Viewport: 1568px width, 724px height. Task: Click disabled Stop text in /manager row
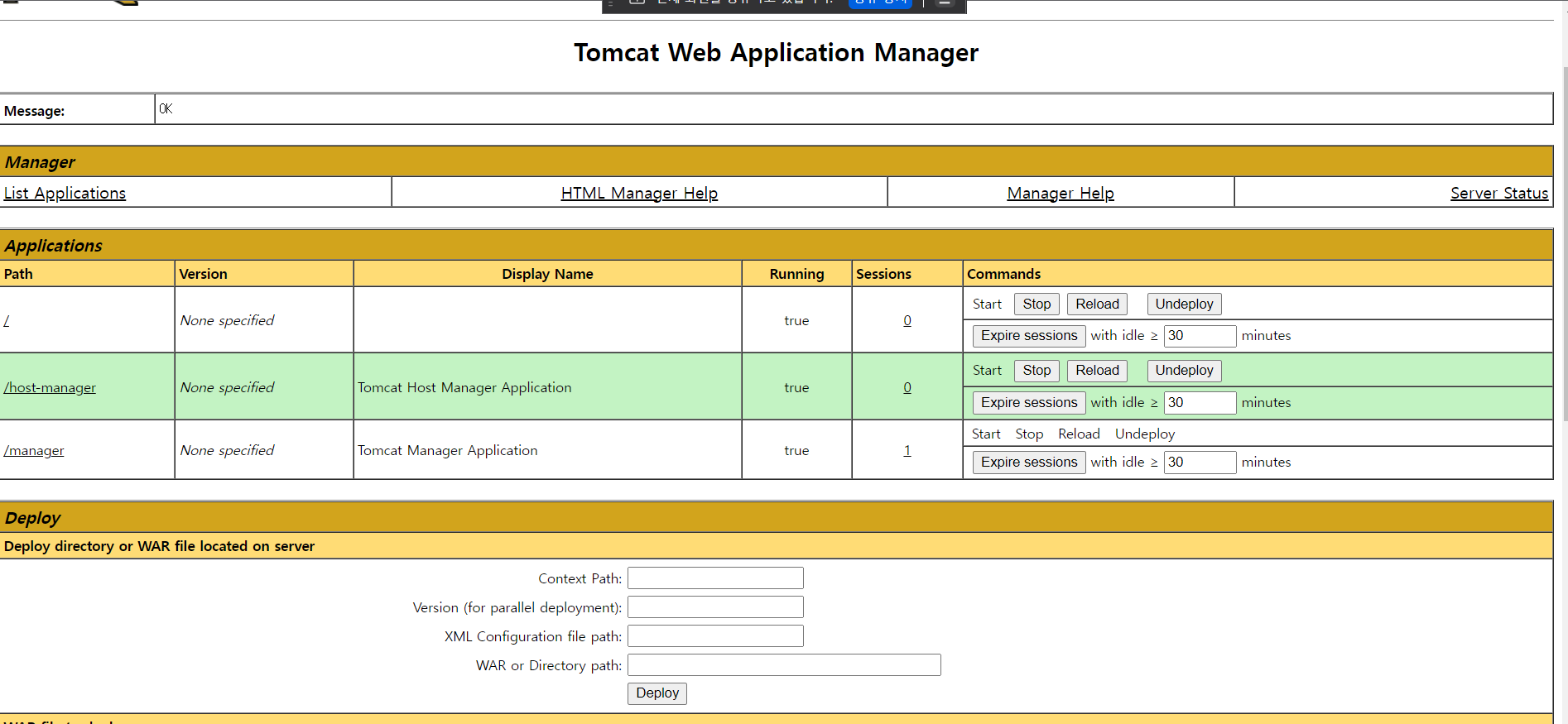(x=1029, y=434)
